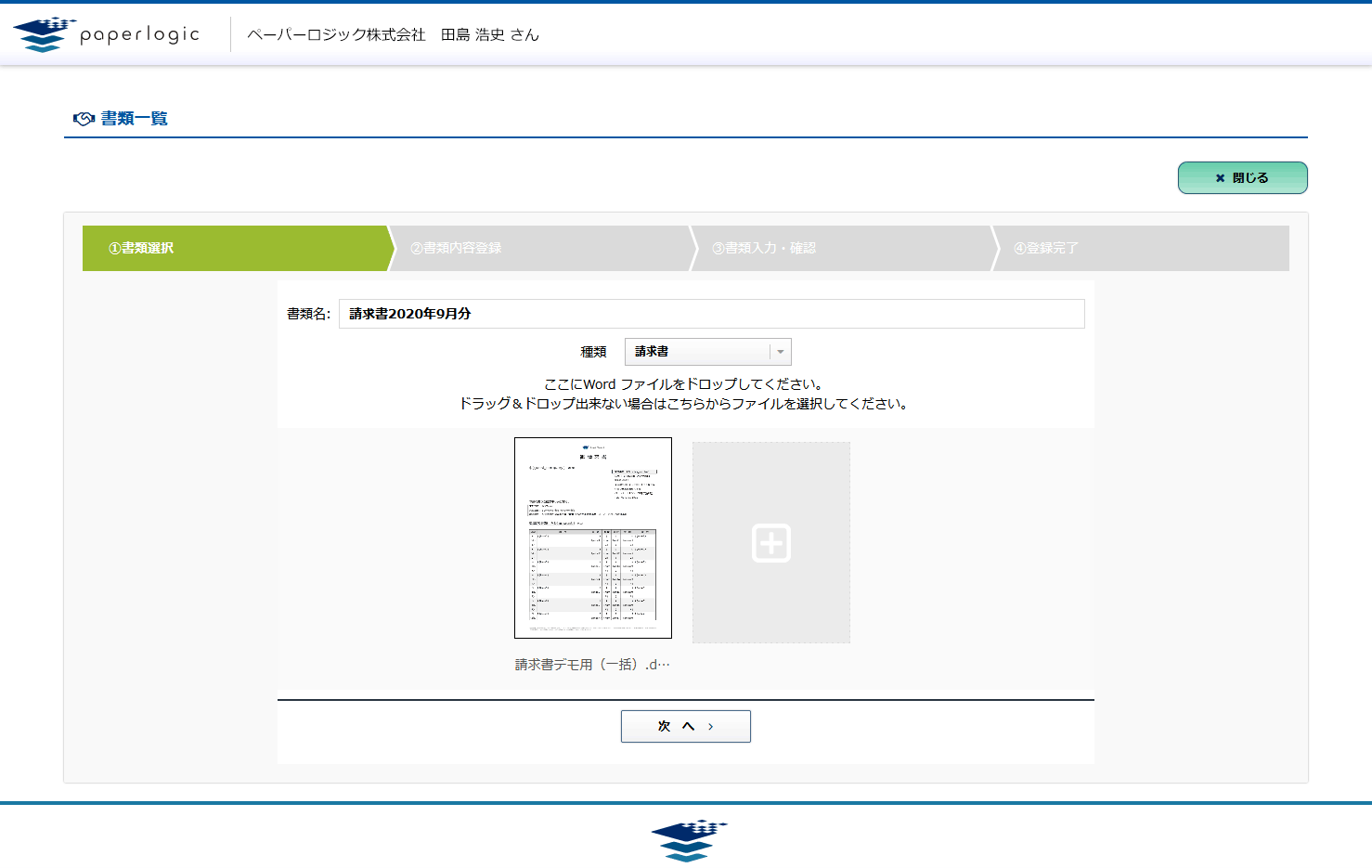Screen dimensions: 1372x868
Task: Click the paperlogic logo in the header
Action: pyautogui.click(x=107, y=34)
